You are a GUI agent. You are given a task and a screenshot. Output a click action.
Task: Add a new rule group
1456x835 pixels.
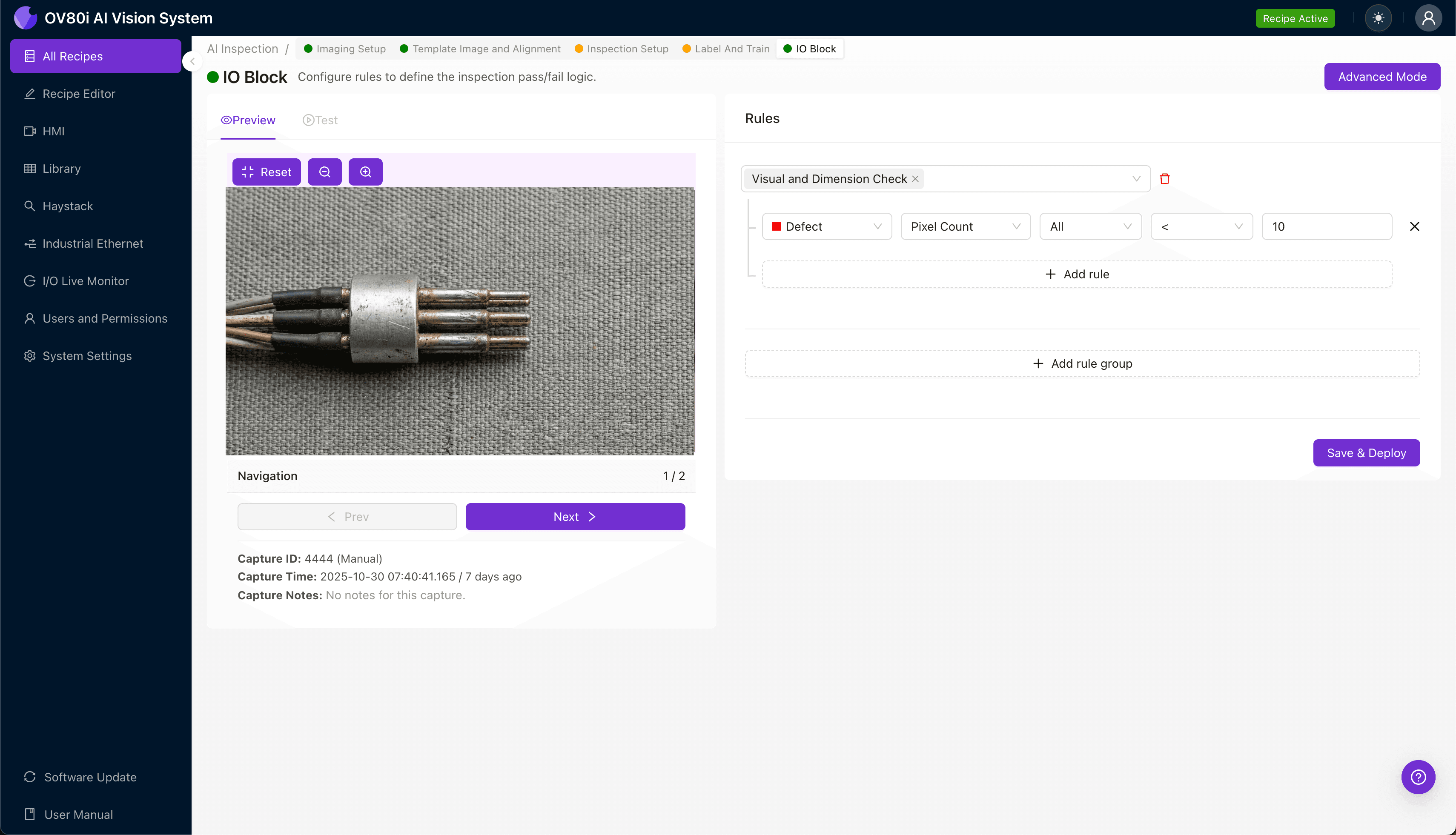1082,363
